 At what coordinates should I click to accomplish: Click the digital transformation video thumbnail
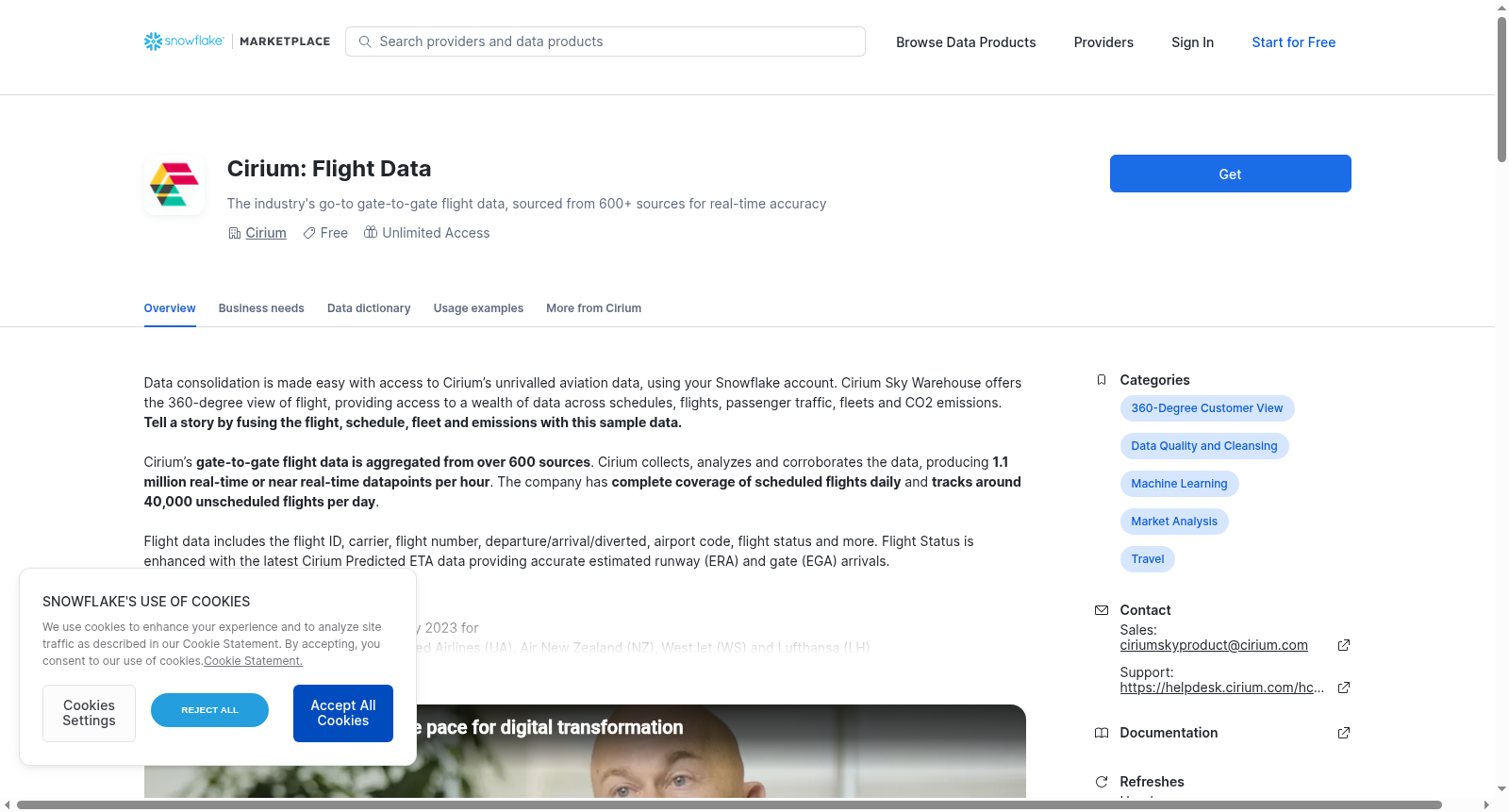pos(585,751)
